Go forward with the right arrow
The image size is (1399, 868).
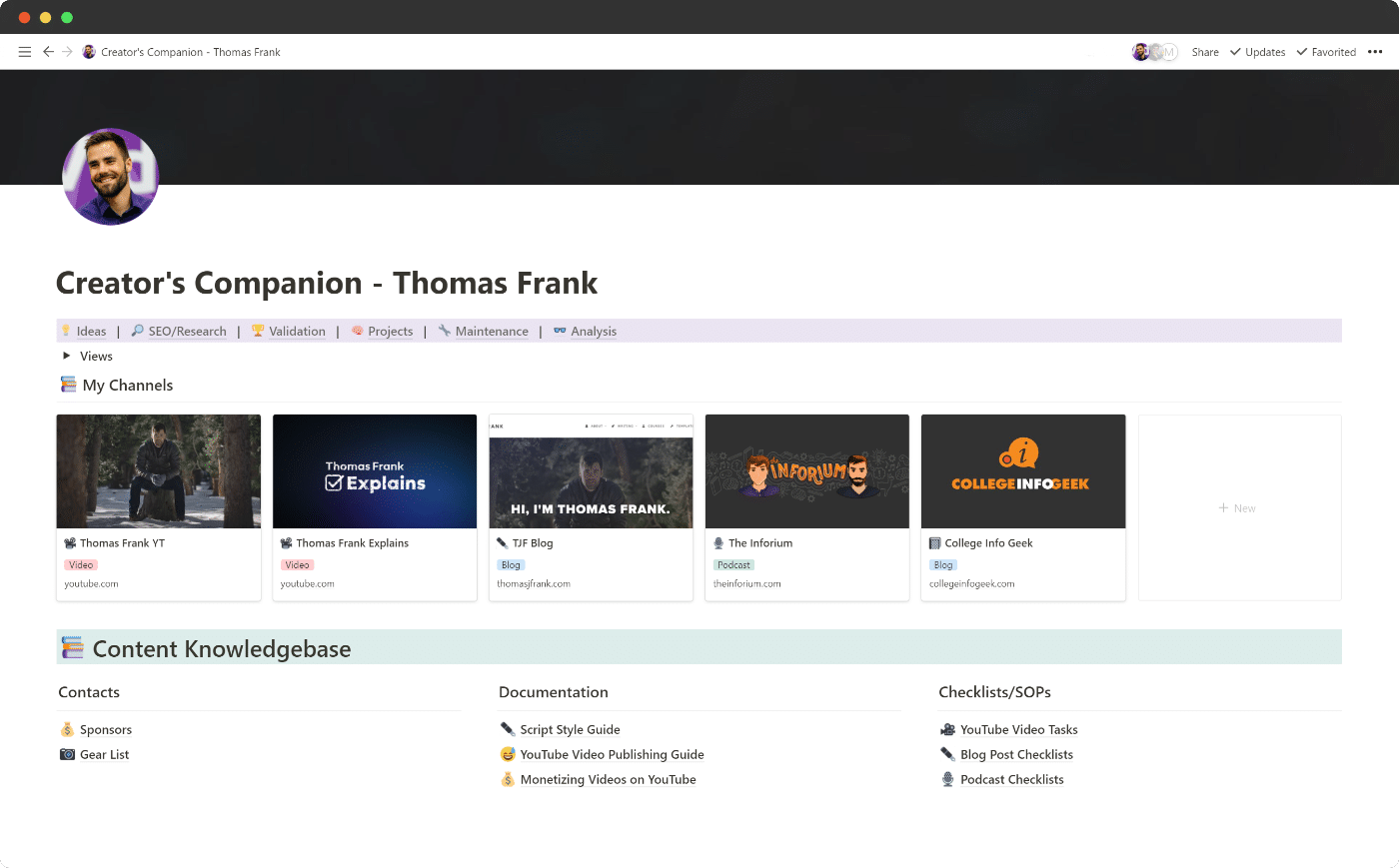coord(67,52)
